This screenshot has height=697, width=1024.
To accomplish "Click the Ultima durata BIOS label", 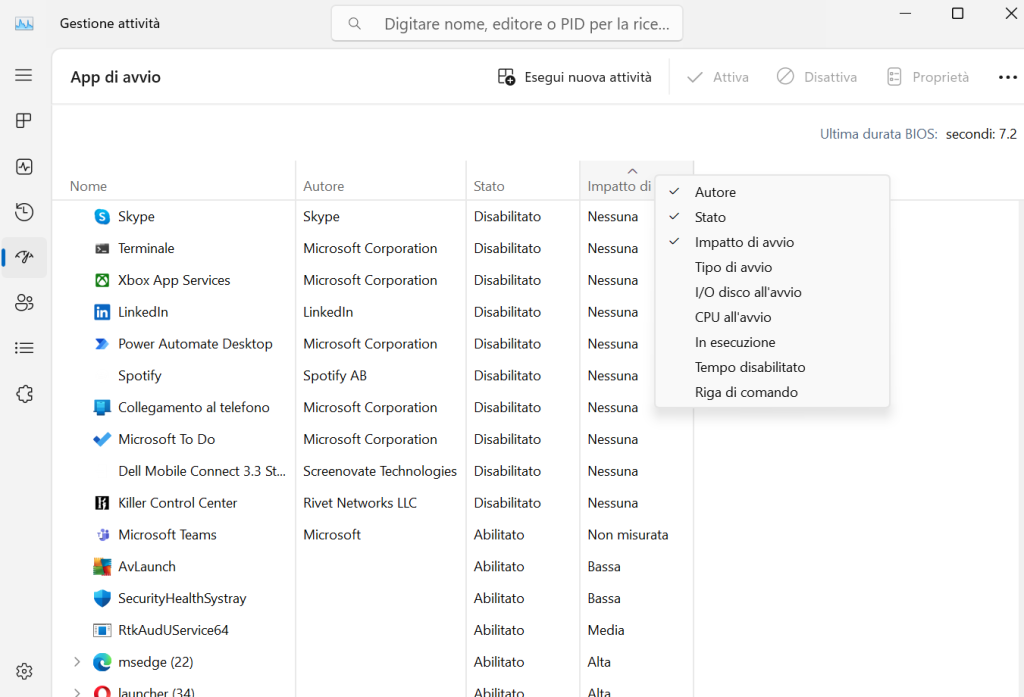I will 878,134.
